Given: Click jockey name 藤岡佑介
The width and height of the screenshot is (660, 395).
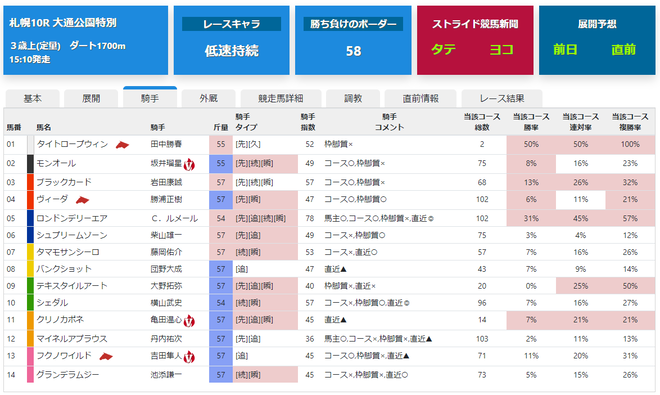Looking at the screenshot, I should click(x=166, y=252).
